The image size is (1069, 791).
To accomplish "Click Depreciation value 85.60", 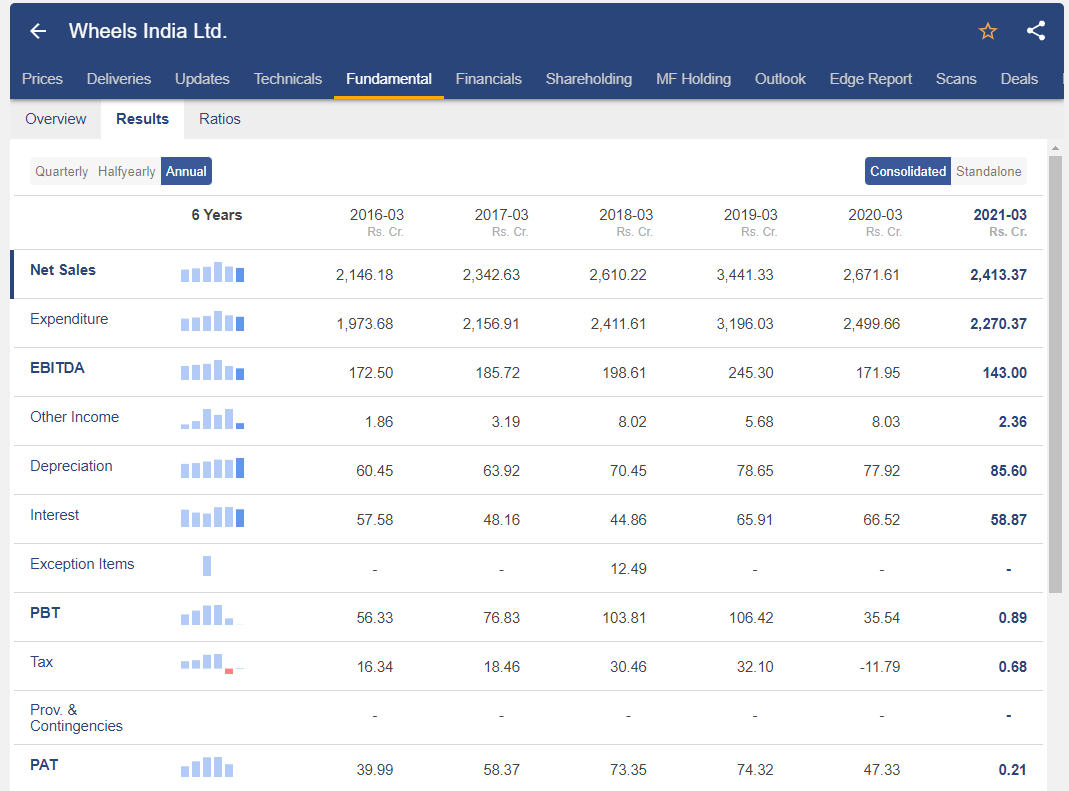I will [1008, 471].
